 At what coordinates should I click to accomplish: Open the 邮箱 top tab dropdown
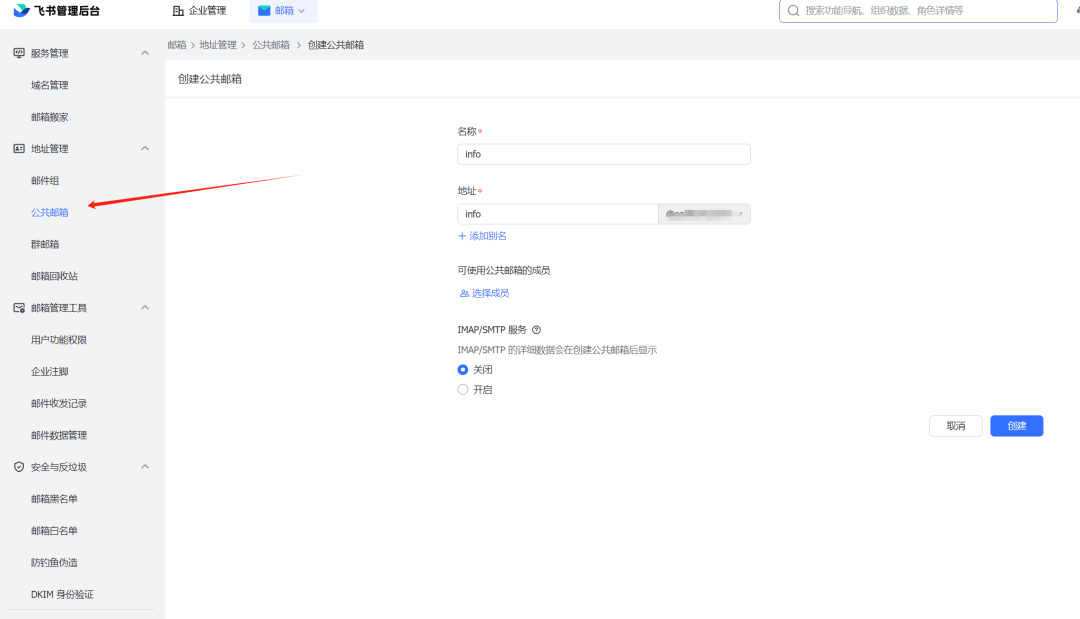tap(283, 11)
